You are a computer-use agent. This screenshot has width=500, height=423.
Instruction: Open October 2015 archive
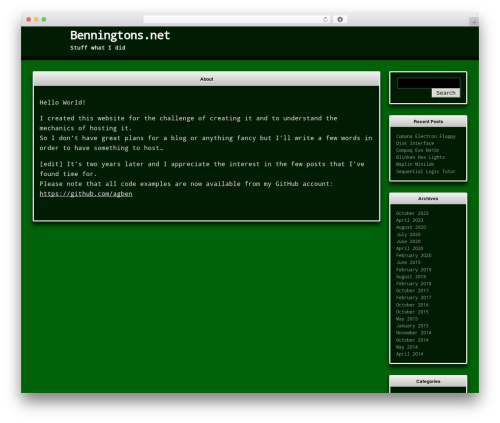point(412,312)
